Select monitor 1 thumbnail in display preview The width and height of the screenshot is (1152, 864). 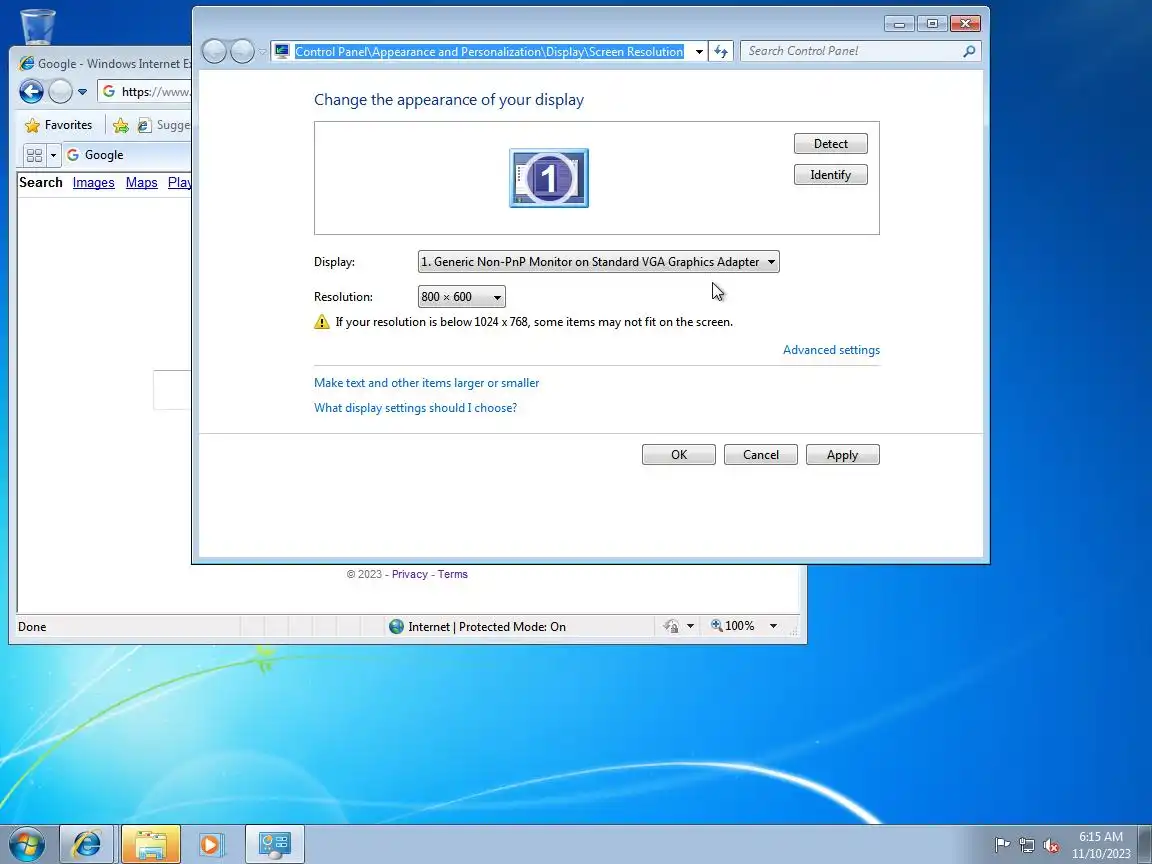click(x=549, y=178)
